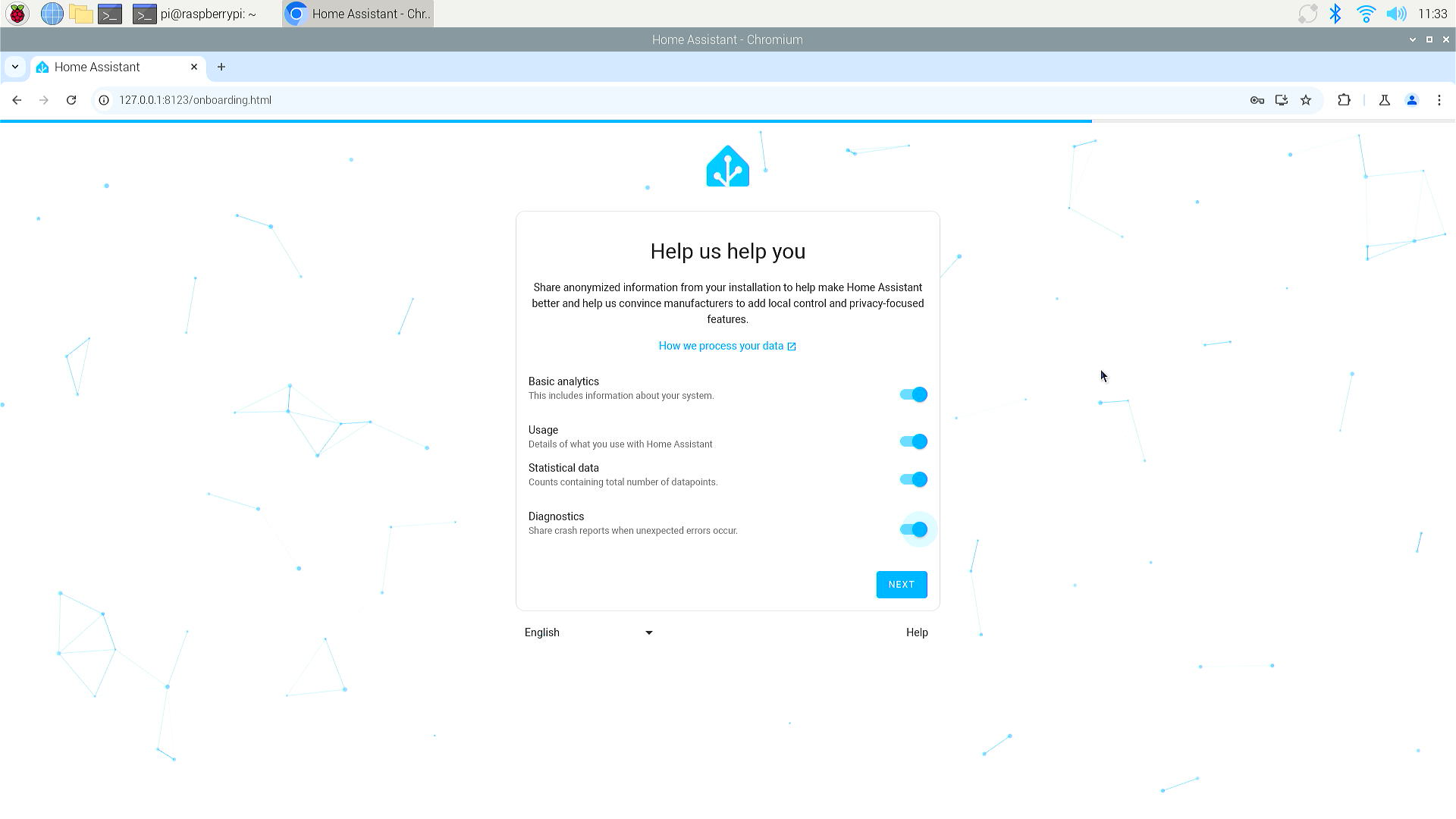
Task: Click the Help link at bottom right
Action: click(x=917, y=632)
